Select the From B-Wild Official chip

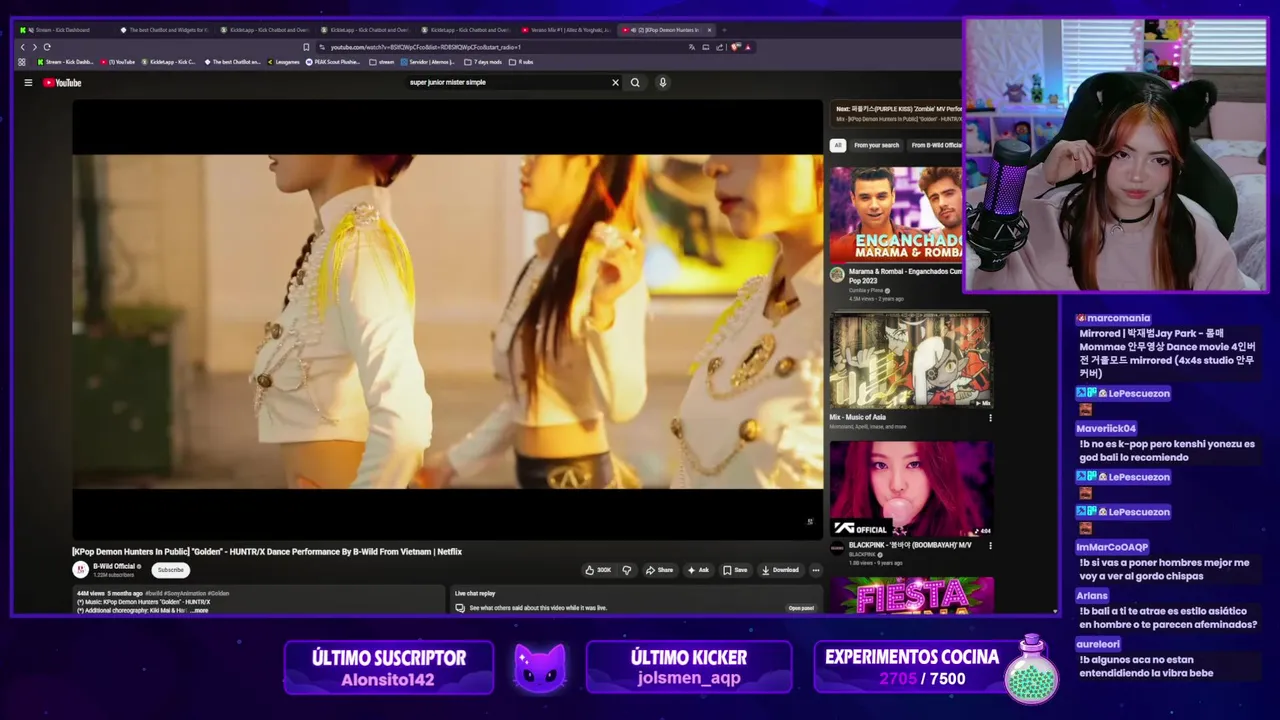[936, 145]
